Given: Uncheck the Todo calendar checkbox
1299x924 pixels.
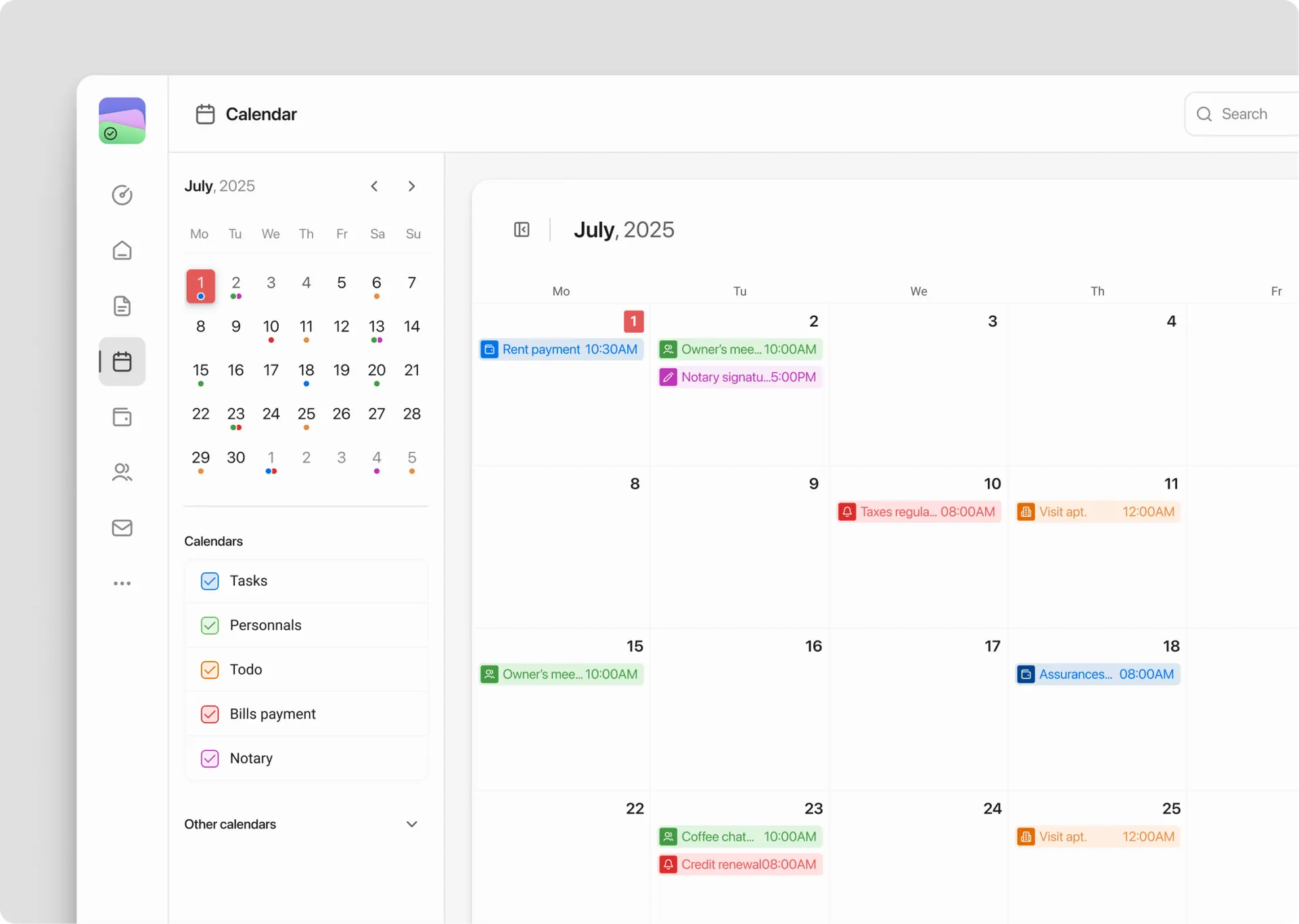Looking at the screenshot, I should point(210,670).
